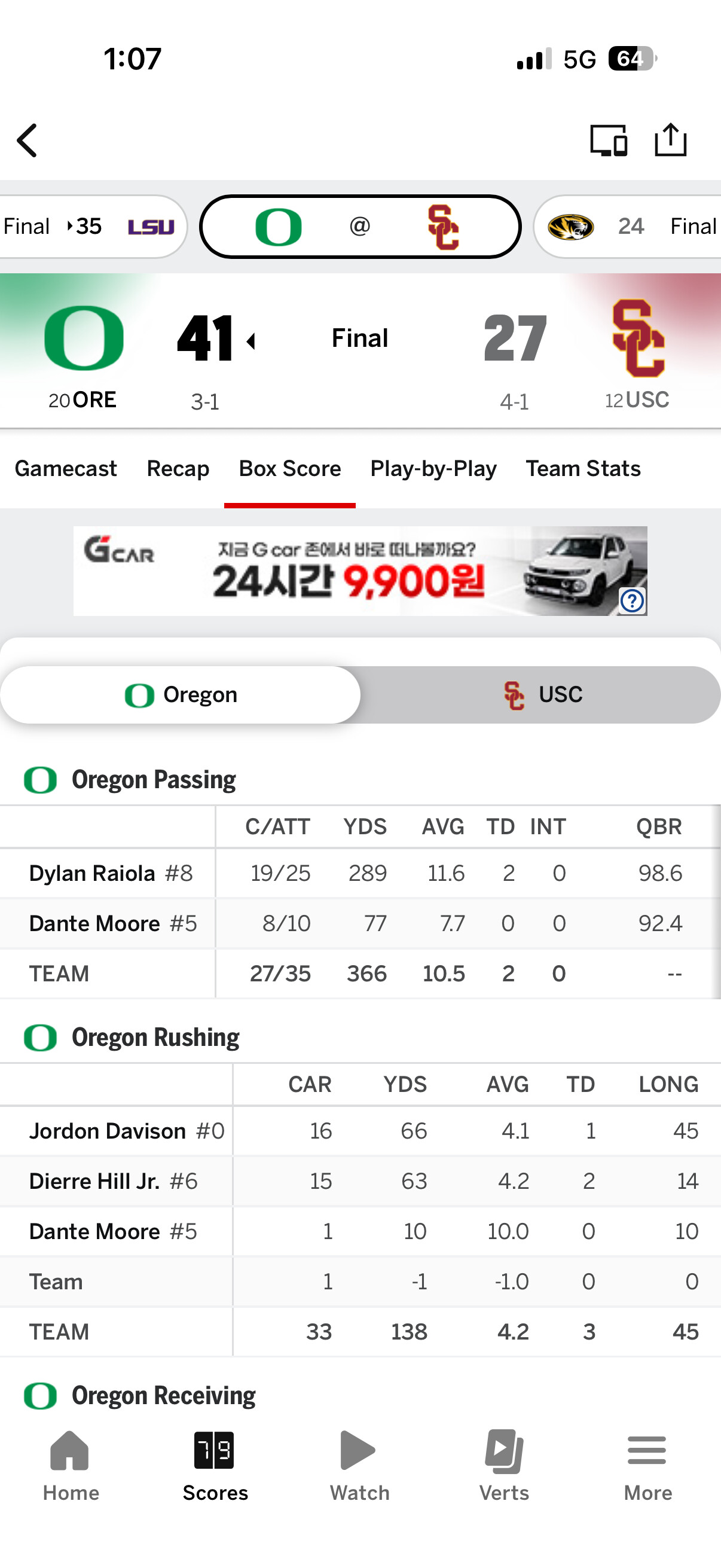Image resolution: width=721 pixels, height=1568 pixels.
Task: Tap the share icon
Action: (671, 139)
